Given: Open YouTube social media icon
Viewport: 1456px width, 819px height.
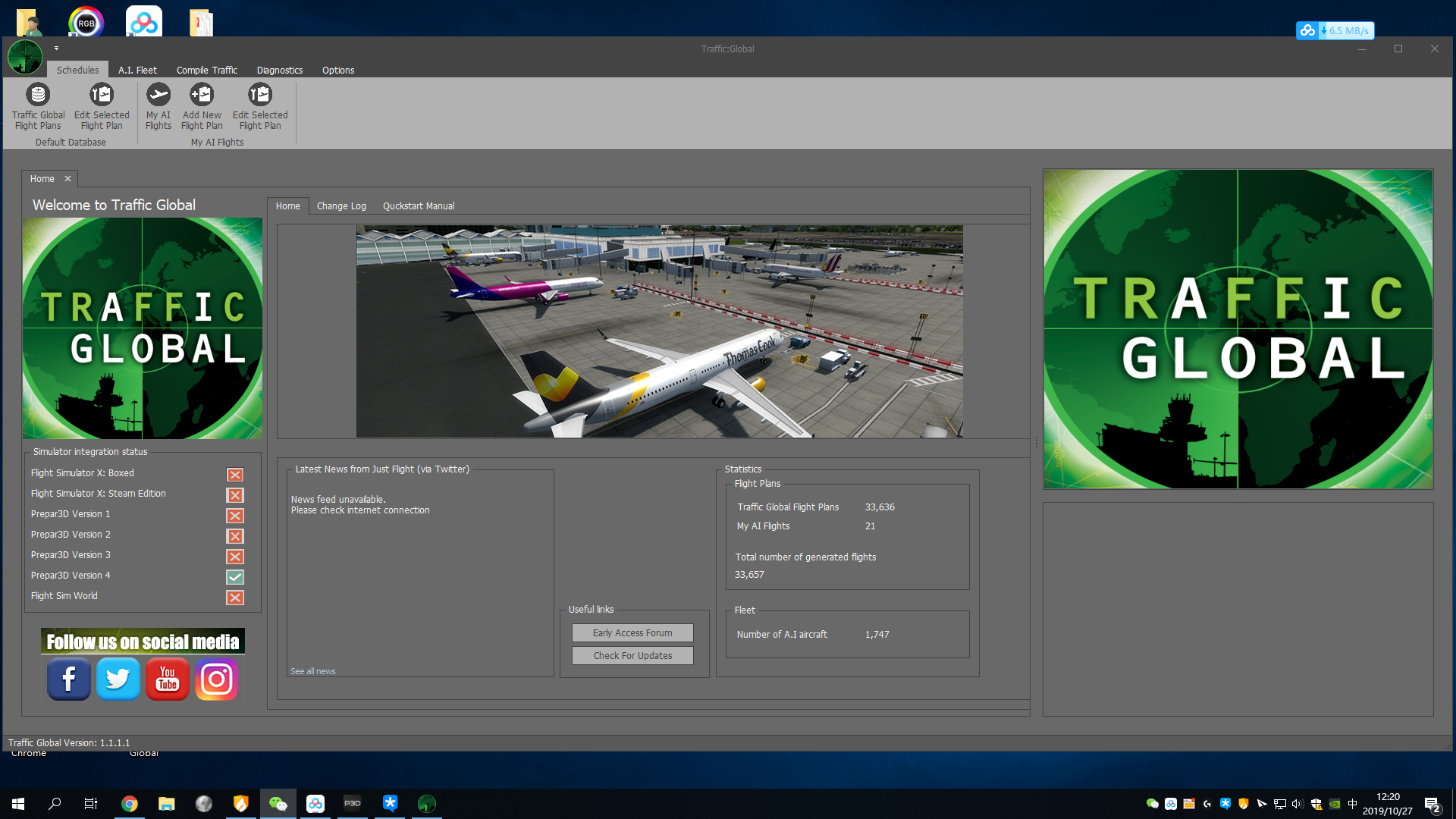Looking at the screenshot, I should point(168,679).
